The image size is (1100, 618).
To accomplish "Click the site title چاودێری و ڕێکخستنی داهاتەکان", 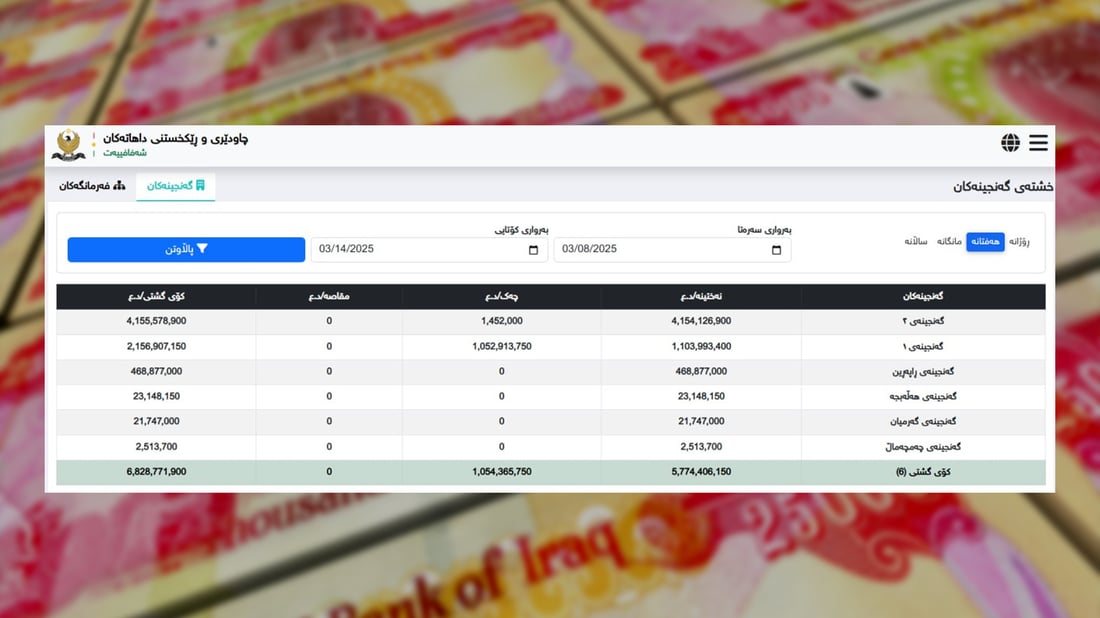I will (175, 139).
